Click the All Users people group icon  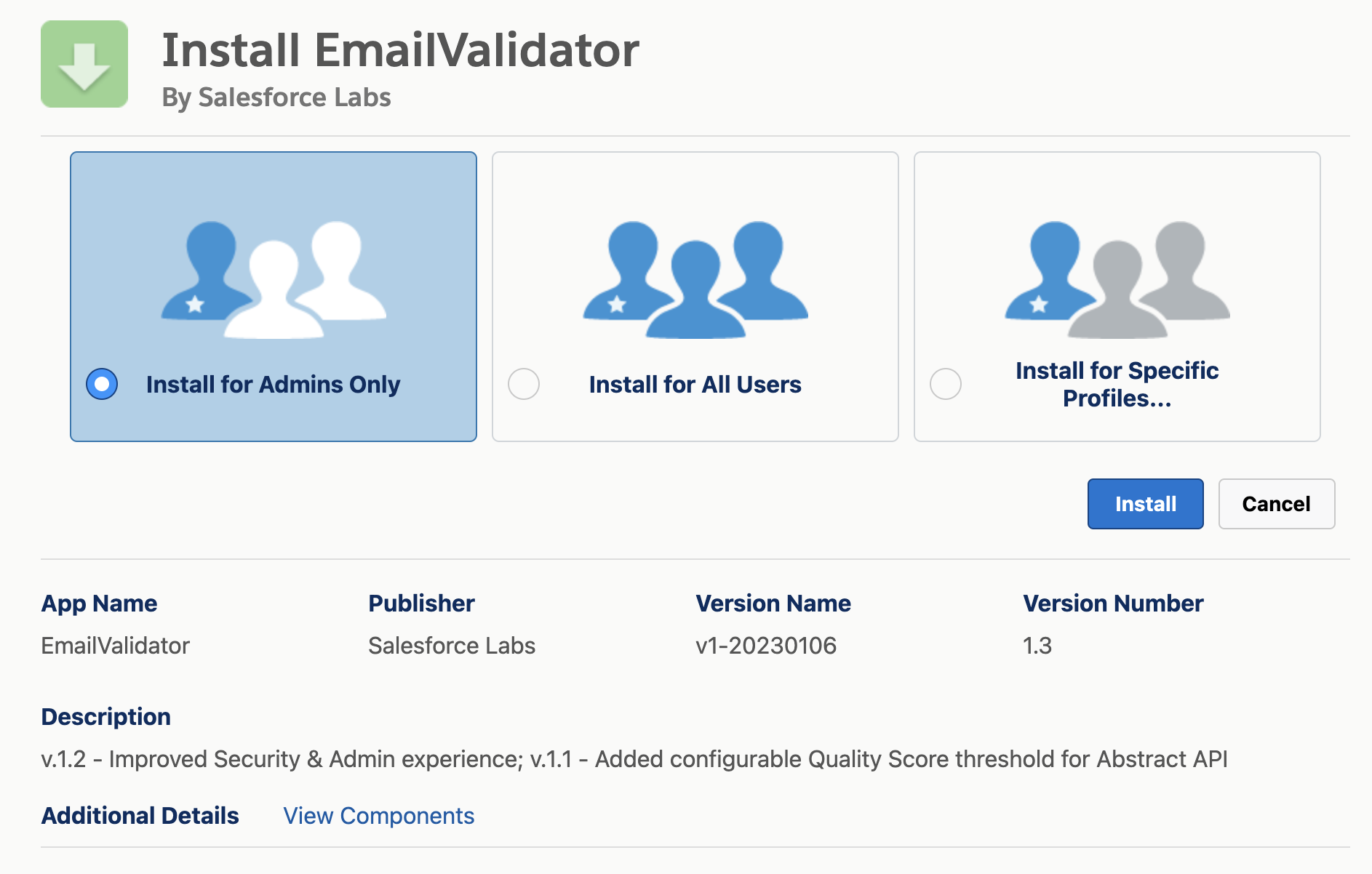[695, 280]
